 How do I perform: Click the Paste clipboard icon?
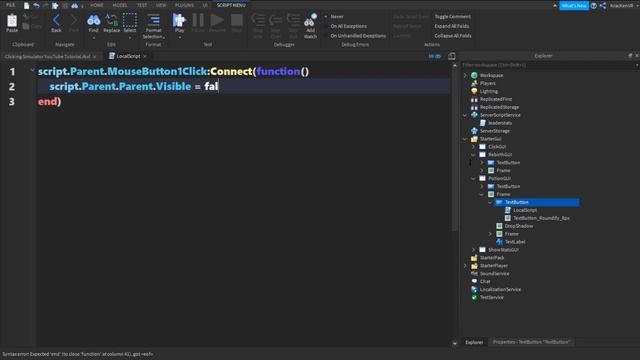tap(12, 20)
